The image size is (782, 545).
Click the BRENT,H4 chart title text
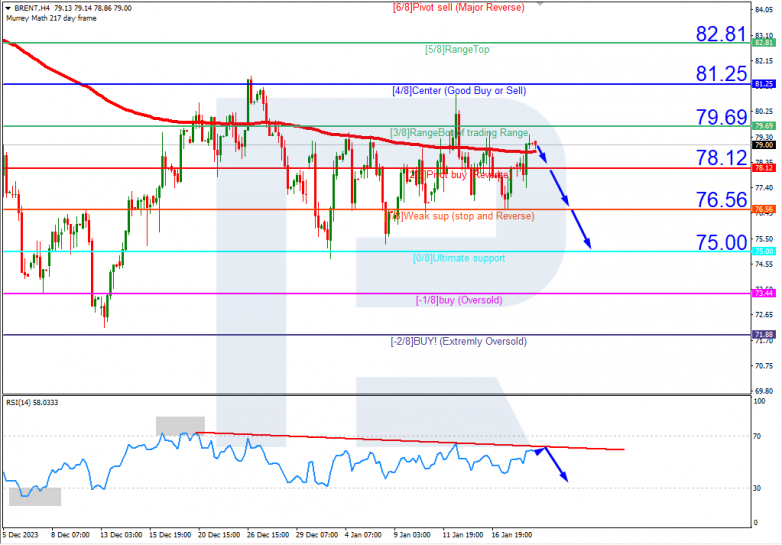pos(32,8)
